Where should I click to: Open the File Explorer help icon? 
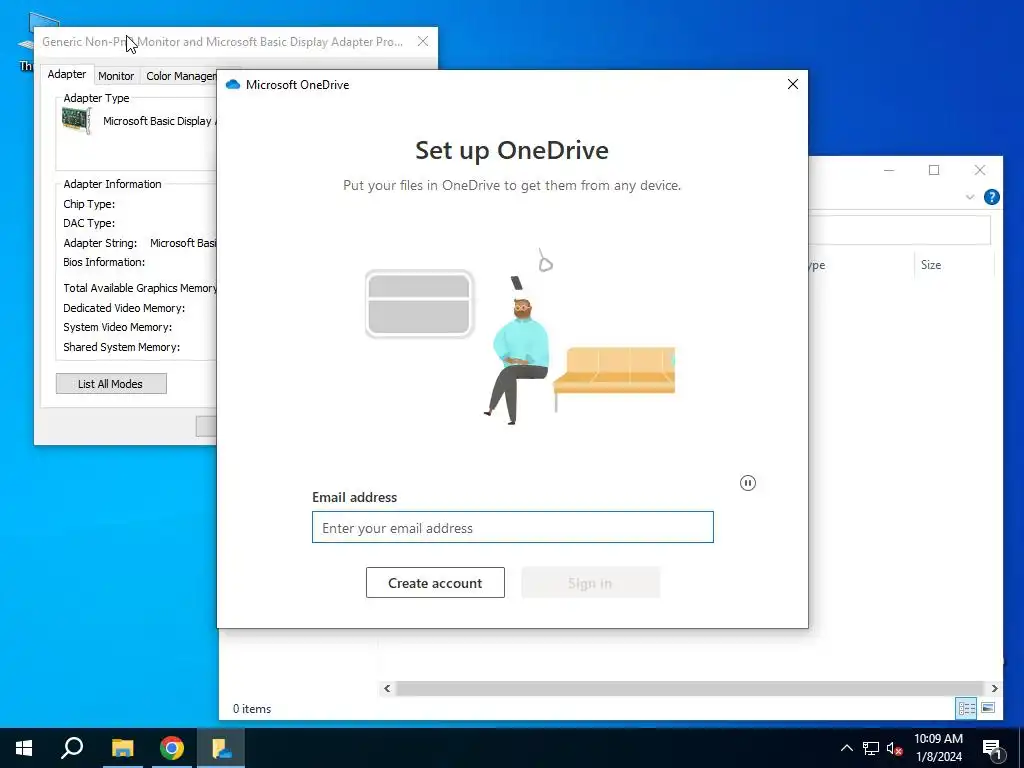[x=991, y=197]
